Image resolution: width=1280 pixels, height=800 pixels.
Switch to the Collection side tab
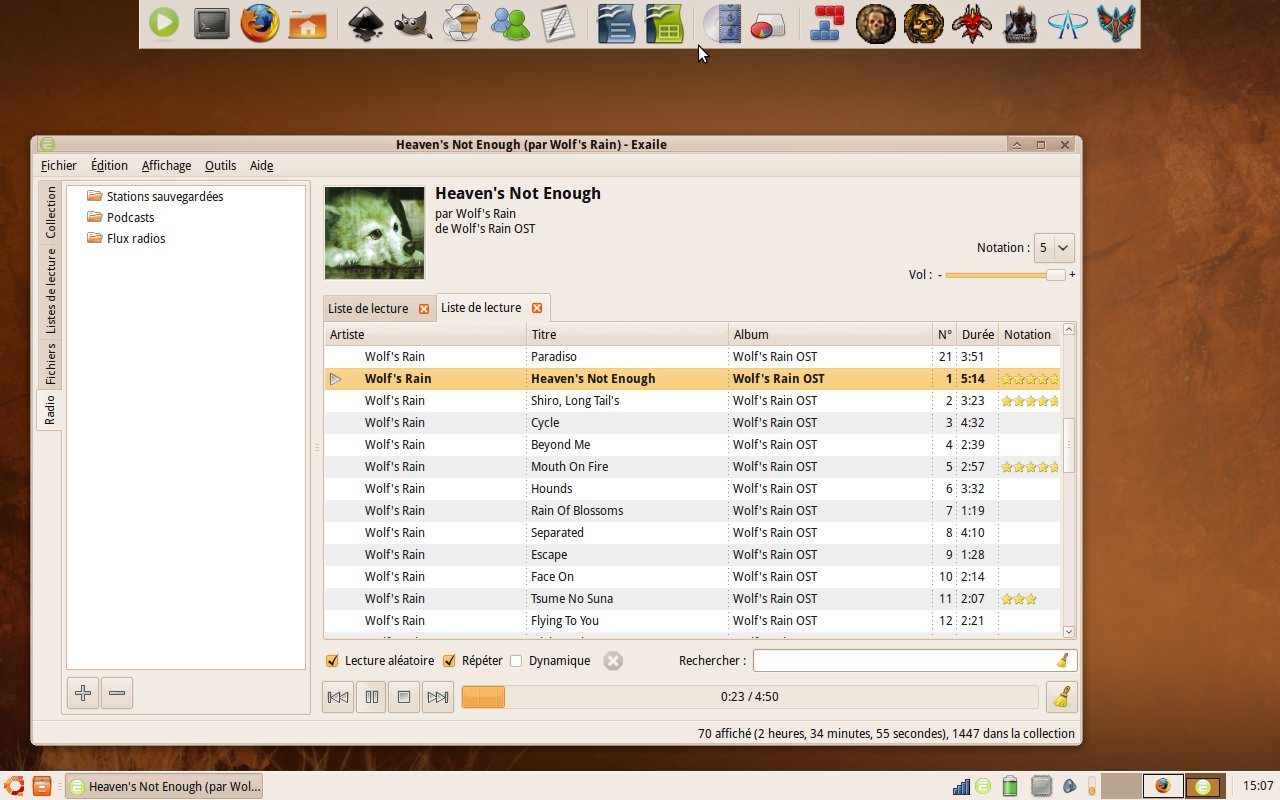(x=50, y=212)
